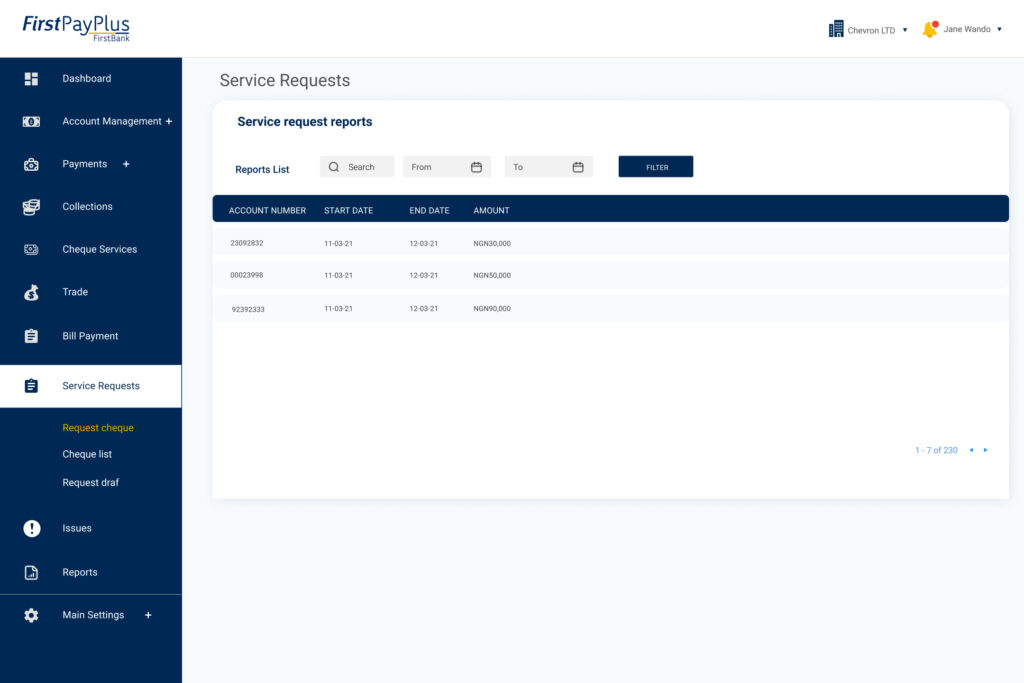Open the To date calendar picker
Viewport: 1024px width, 683px height.
coord(578,167)
